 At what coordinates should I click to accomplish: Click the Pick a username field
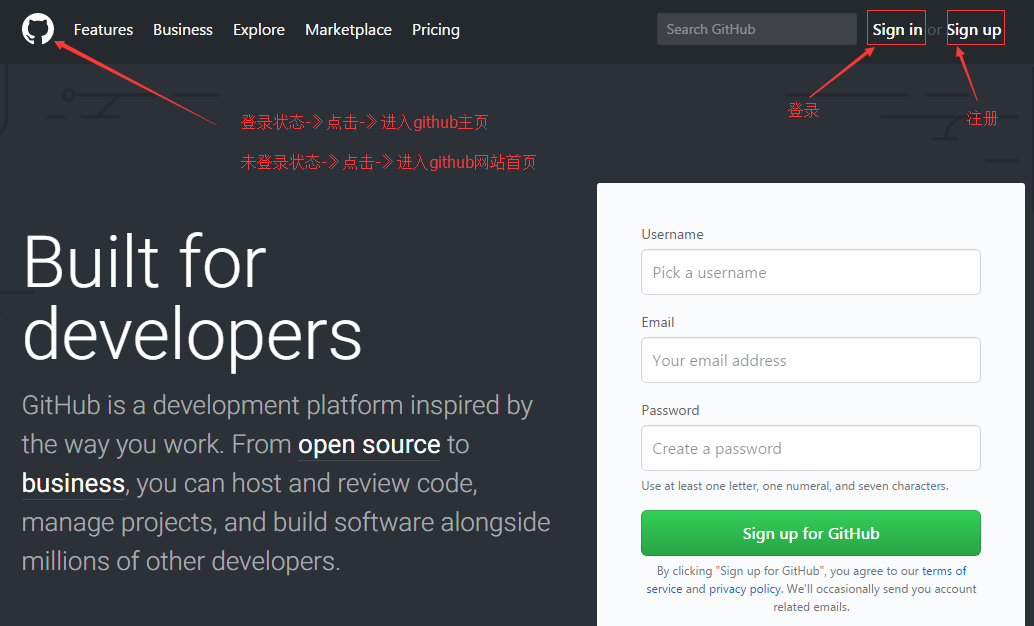810,272
